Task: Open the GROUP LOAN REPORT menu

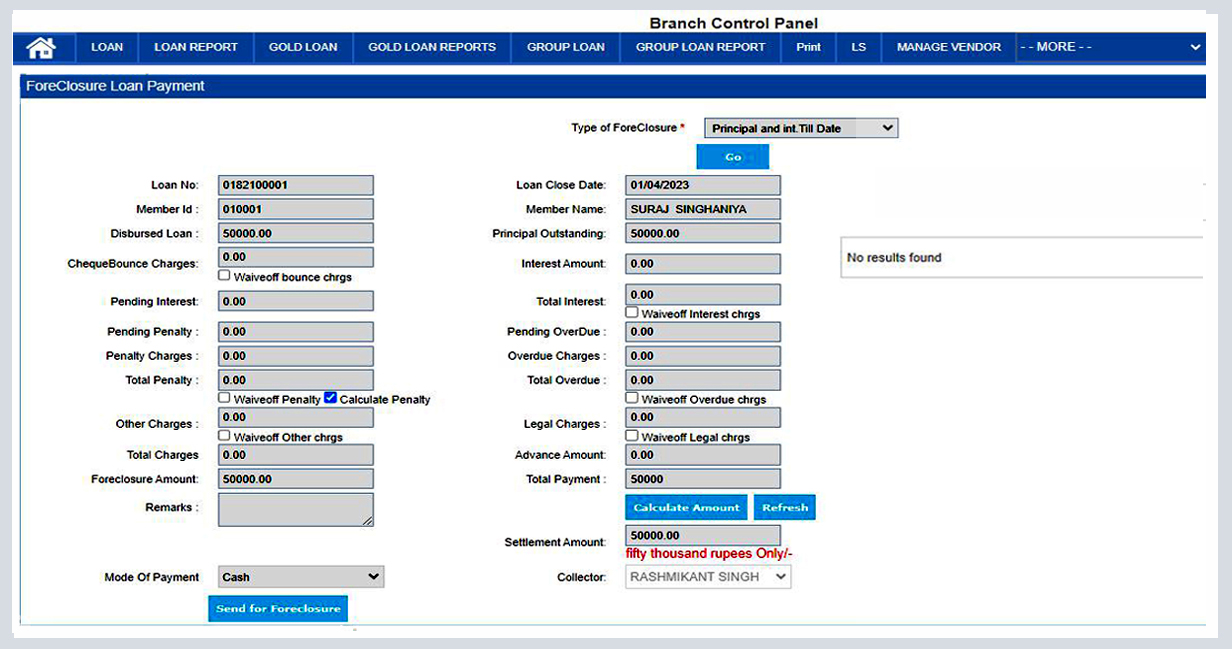Action: tap(699, 47)
